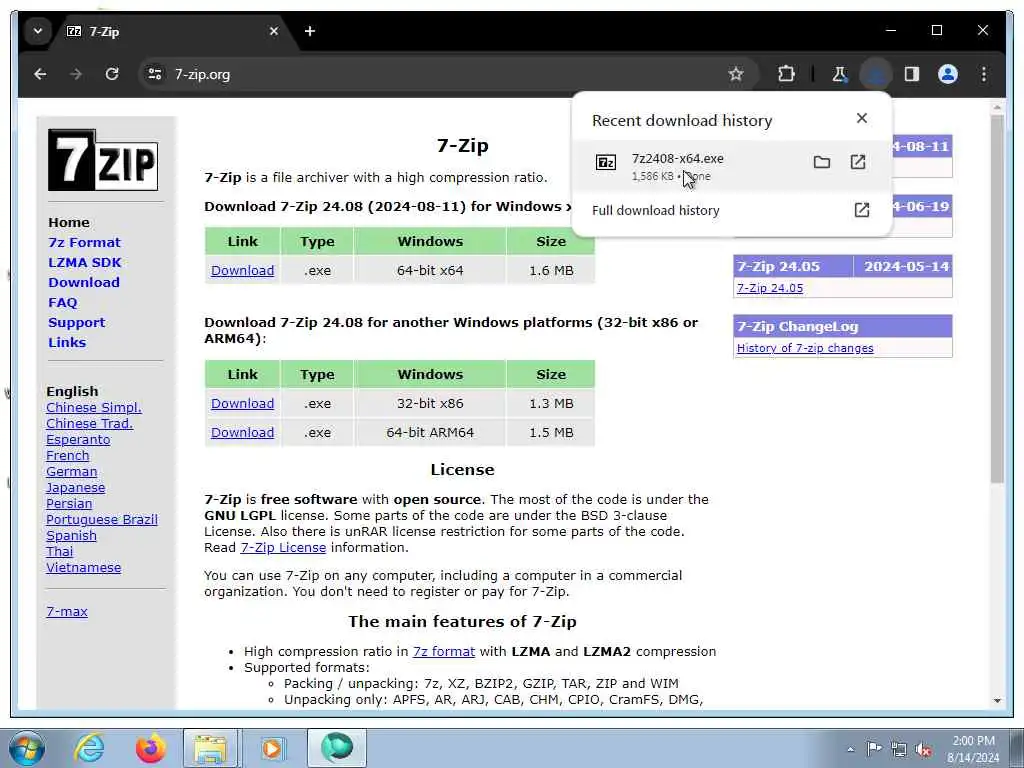Open the Home sidebar item
Image resolution: width=1024 pixels, height=768 pixels.
coord(69,223)
